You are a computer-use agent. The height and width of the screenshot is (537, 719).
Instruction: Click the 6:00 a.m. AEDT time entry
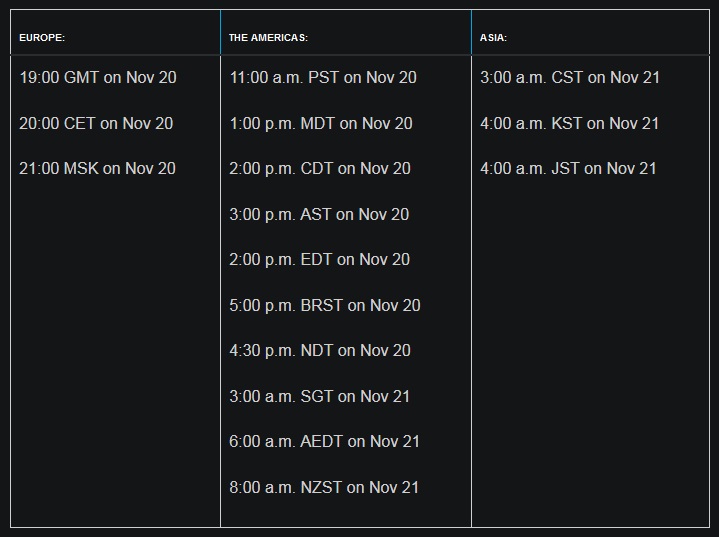click(324, 441)
